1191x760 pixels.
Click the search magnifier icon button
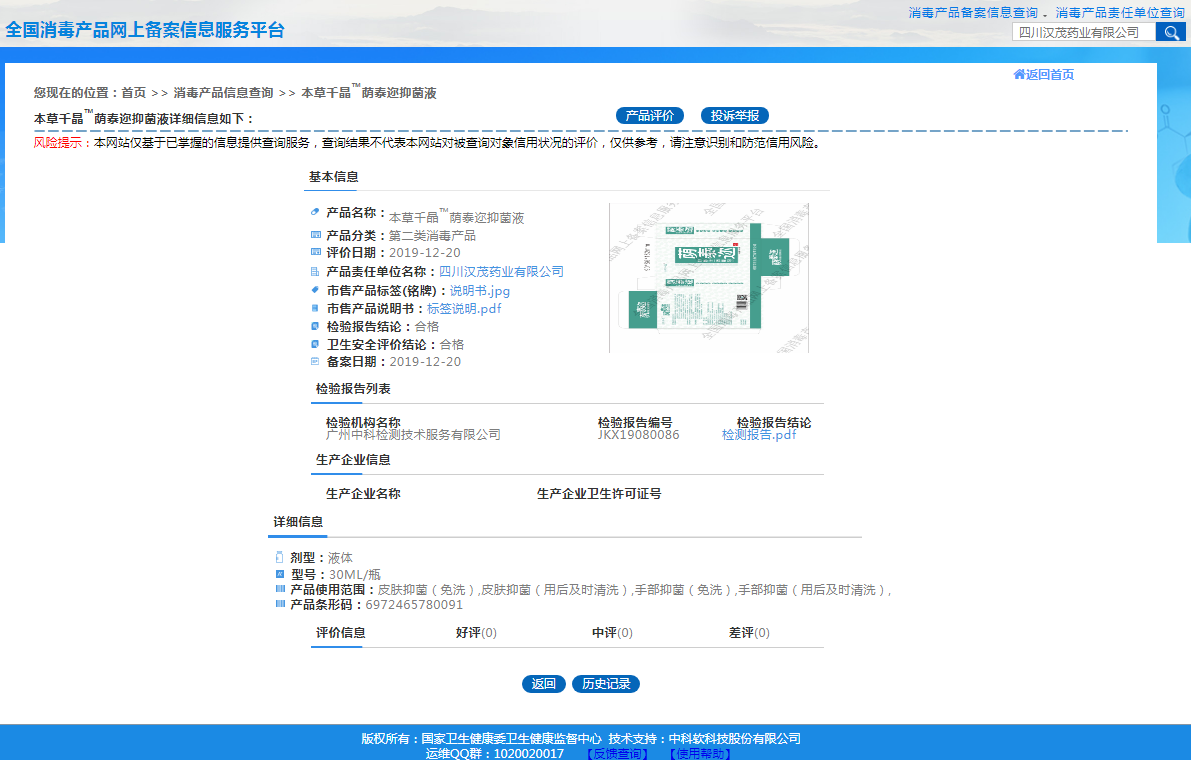1170,32
